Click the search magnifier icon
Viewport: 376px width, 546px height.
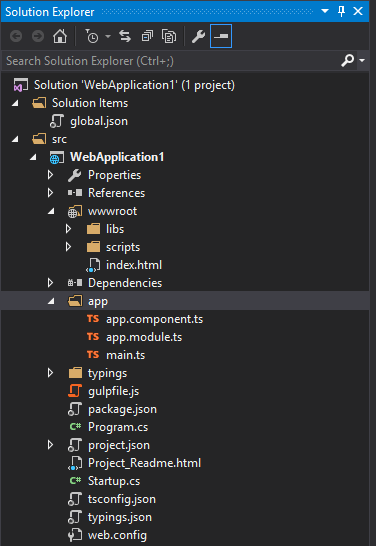[x=347, y=61]
